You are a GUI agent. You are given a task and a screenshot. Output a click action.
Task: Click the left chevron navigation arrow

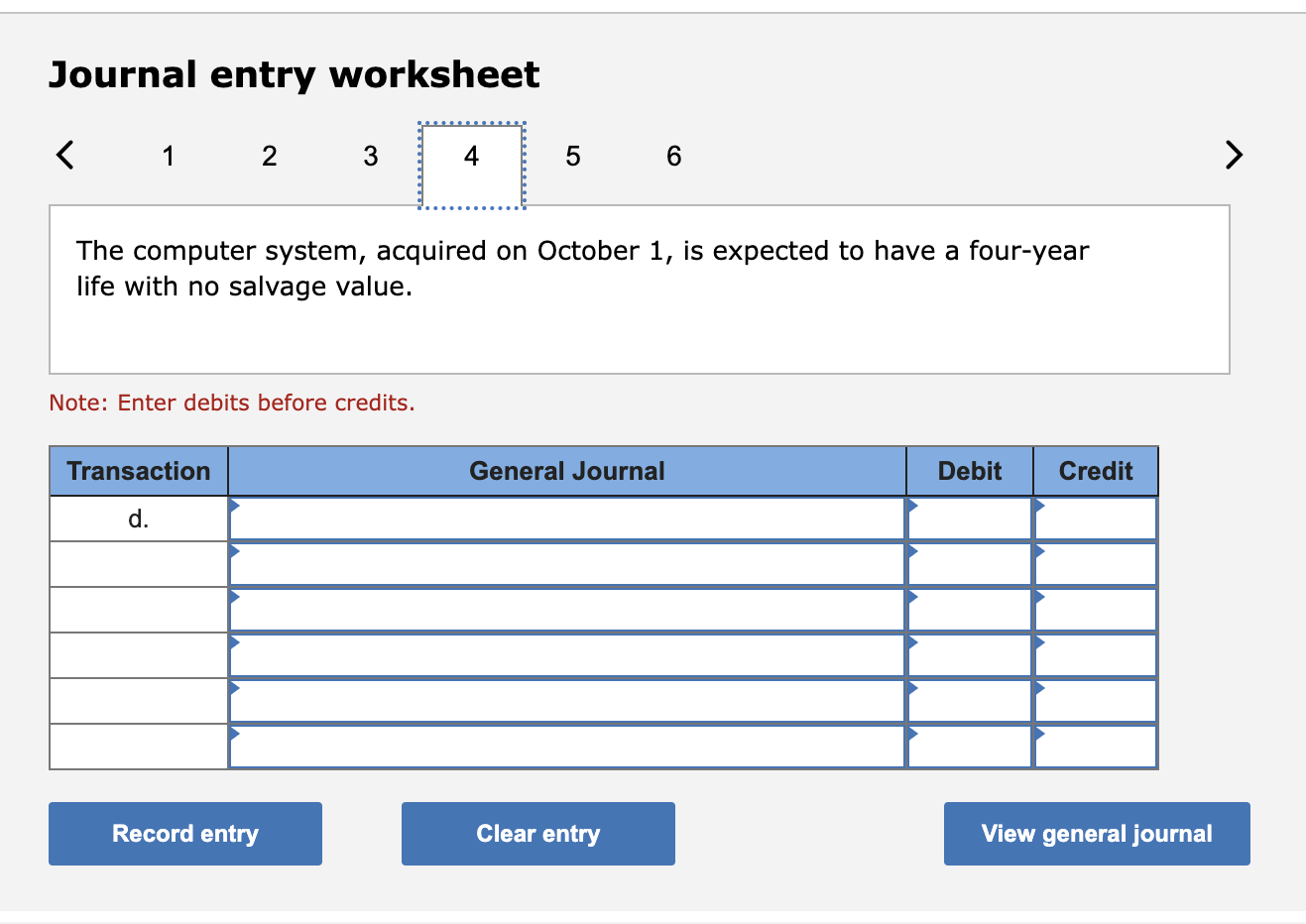[63, 155]
